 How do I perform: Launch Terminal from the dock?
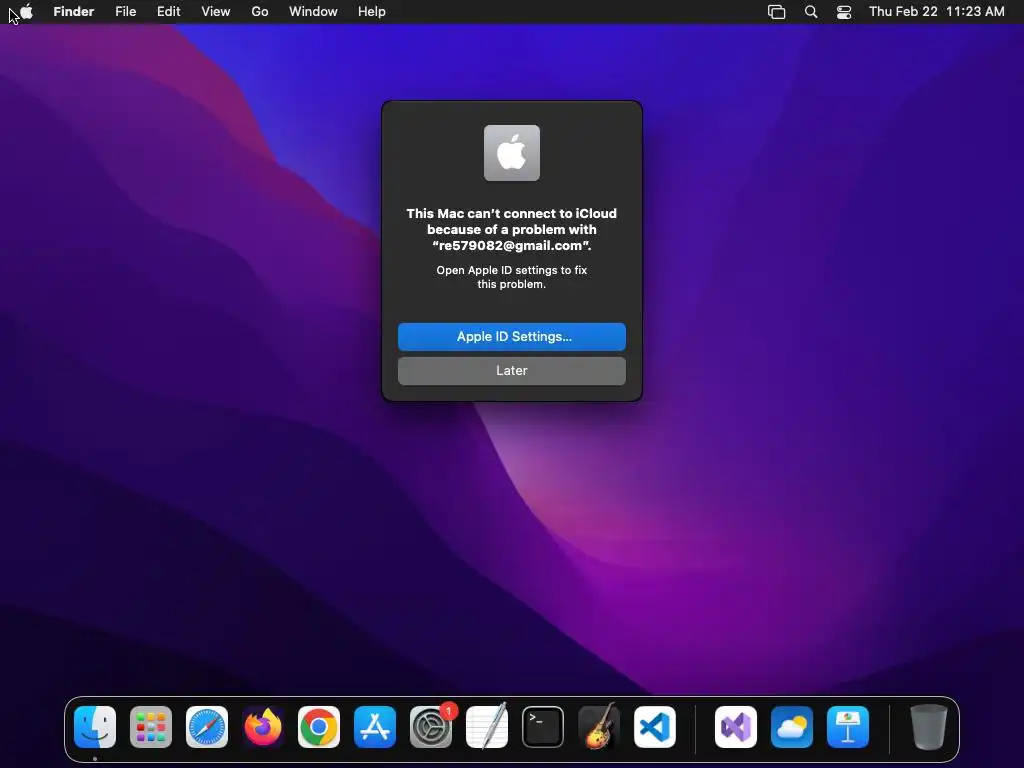(x=543, y=727)
